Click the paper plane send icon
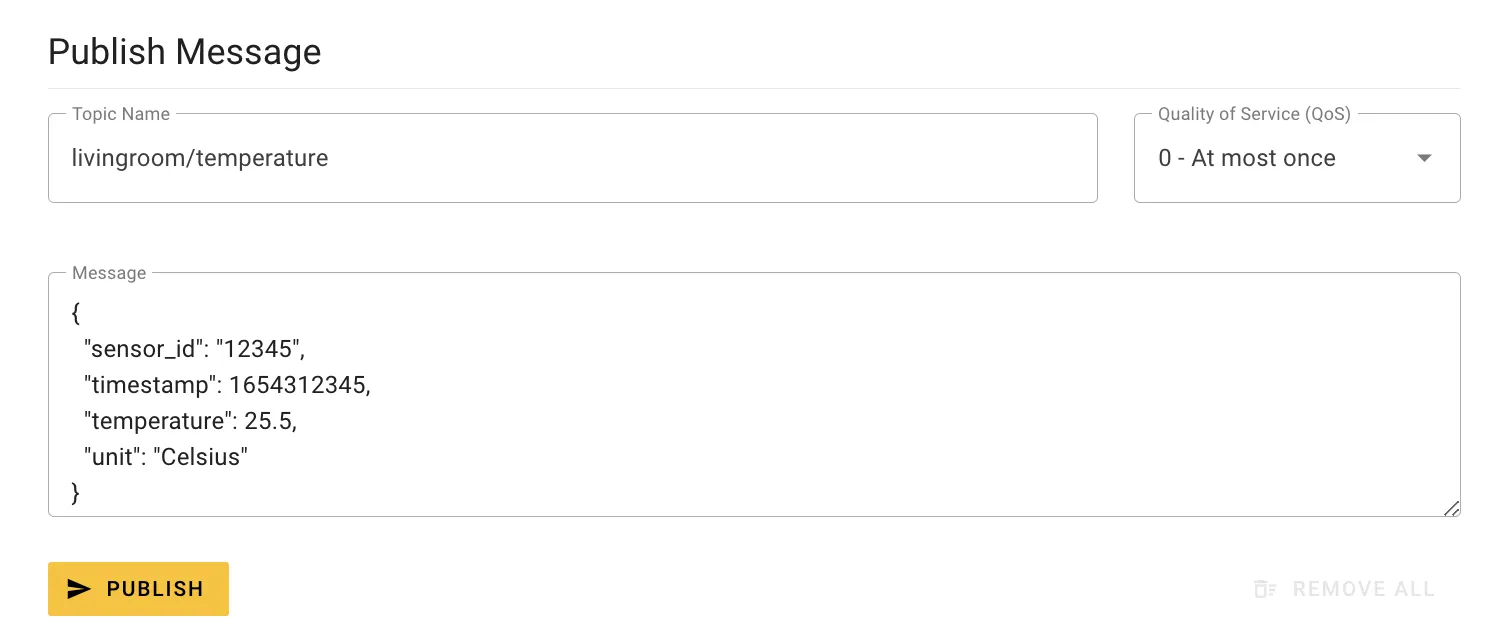This screenshot has height=638, width=1498. coord(79,589)
